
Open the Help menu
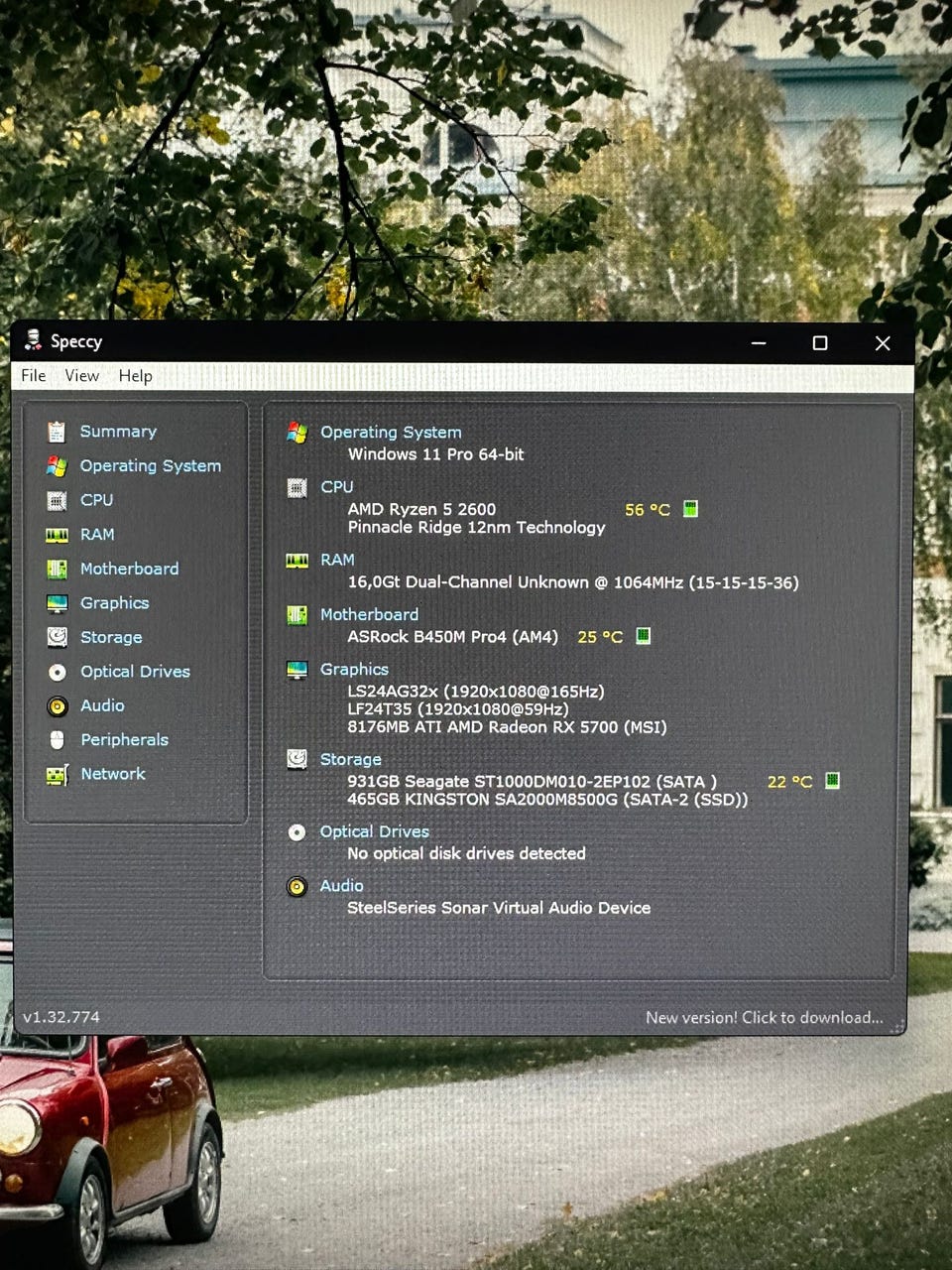[135, 376]
